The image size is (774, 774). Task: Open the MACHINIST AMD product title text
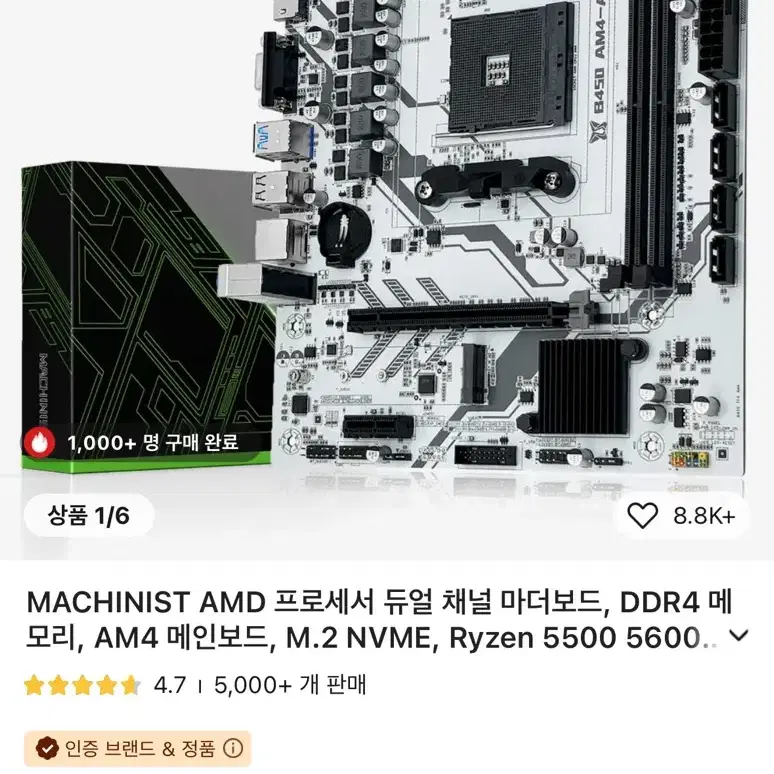[379, 620]
